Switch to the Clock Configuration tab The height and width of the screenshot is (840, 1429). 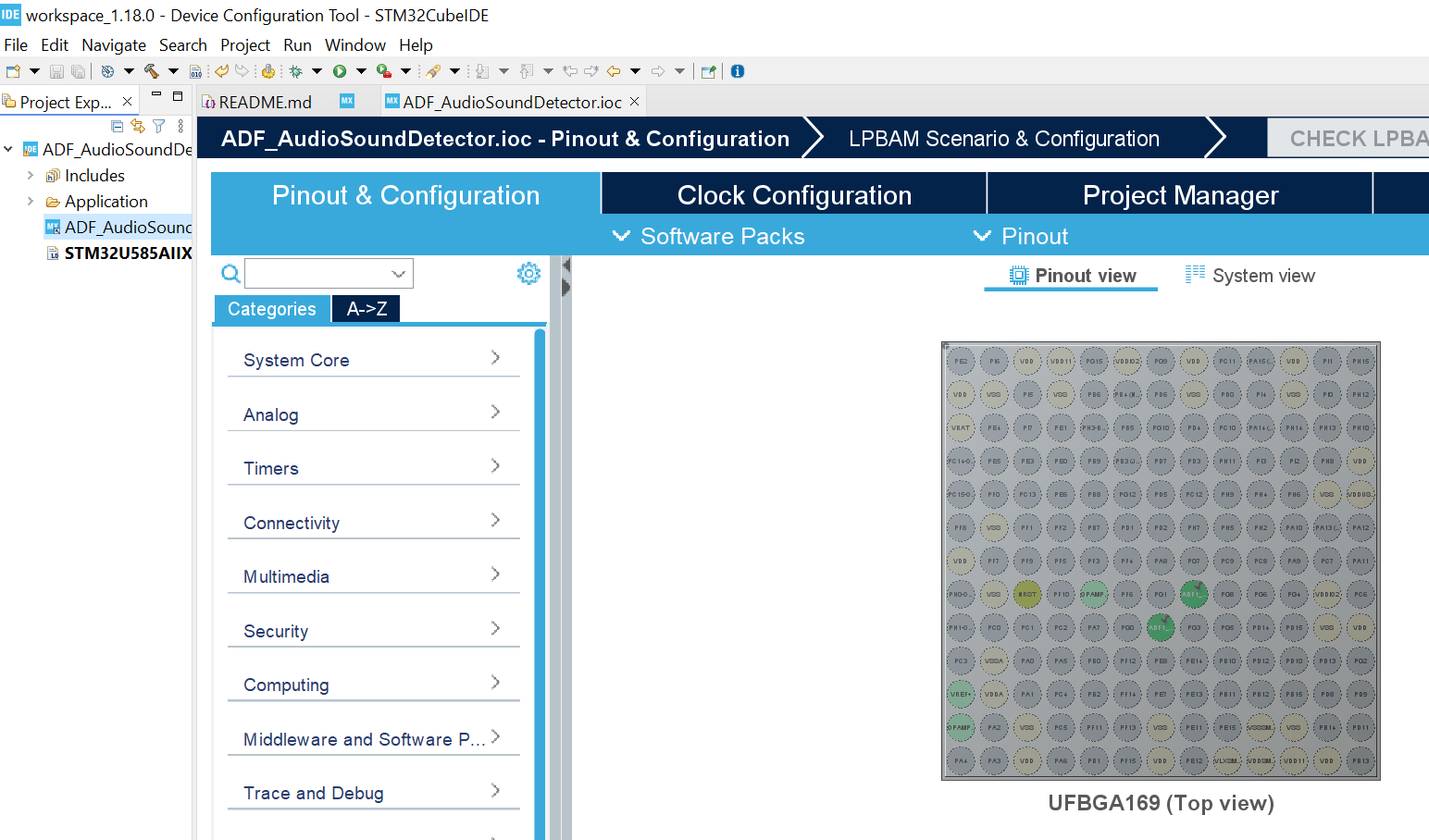coord(794,194)
